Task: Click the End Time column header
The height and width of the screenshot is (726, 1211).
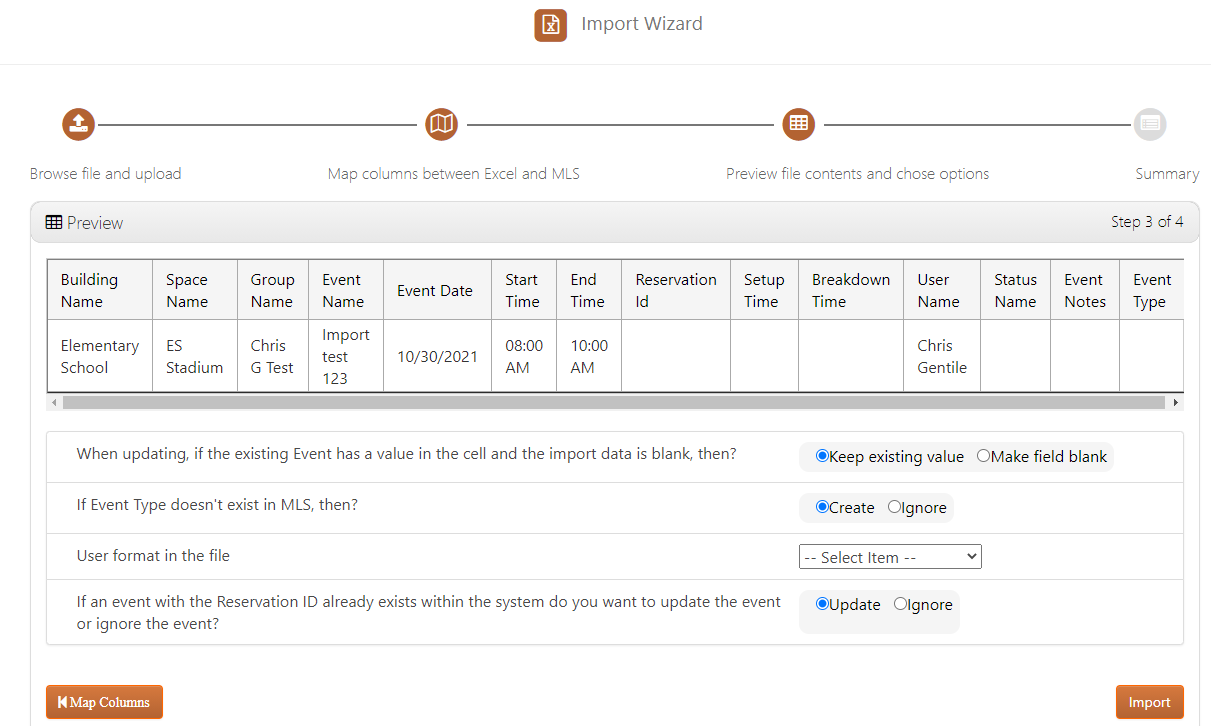Action: (589, 290)
